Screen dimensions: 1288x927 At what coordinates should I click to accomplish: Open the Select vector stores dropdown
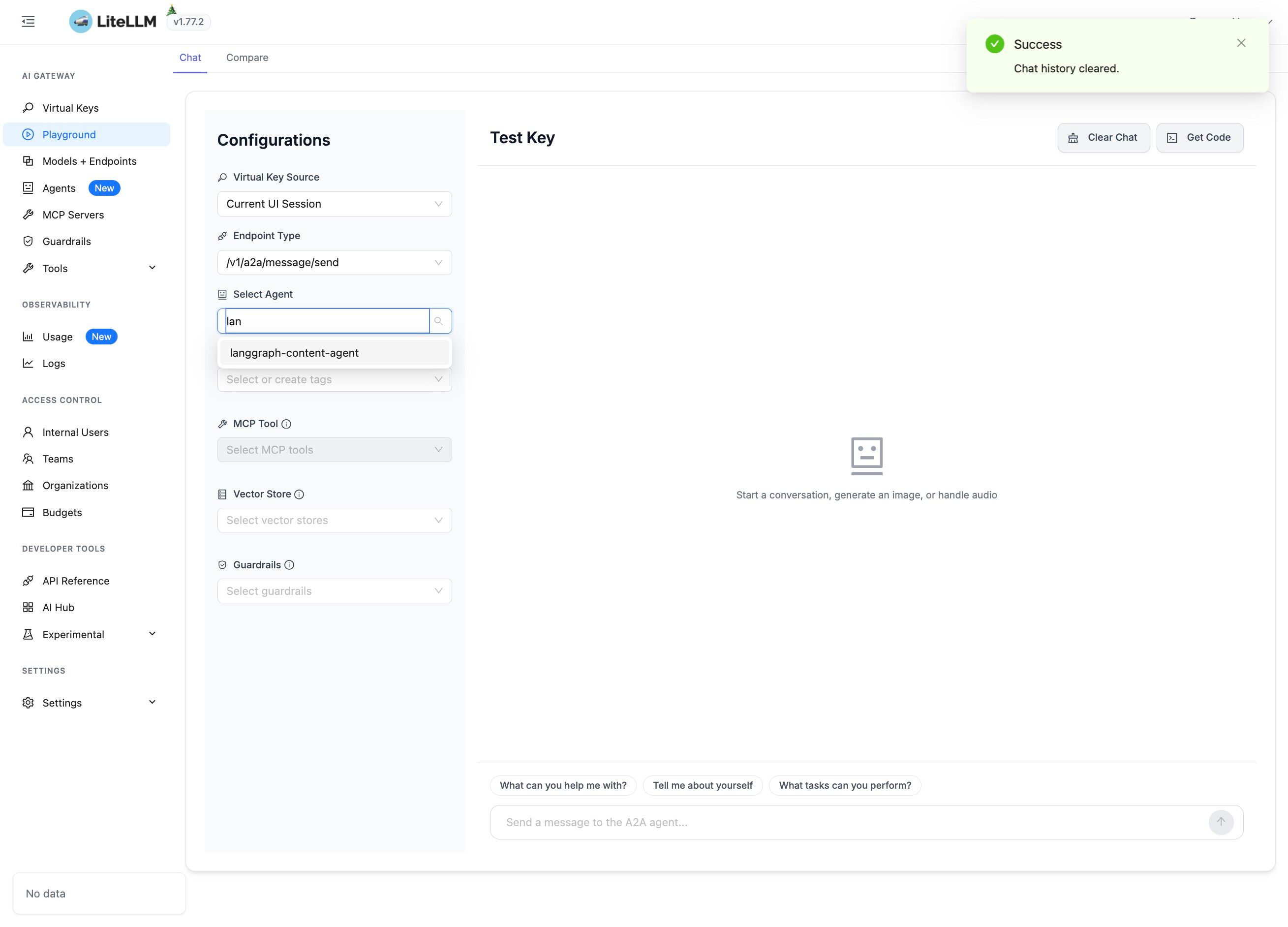[x=334, y=520]
